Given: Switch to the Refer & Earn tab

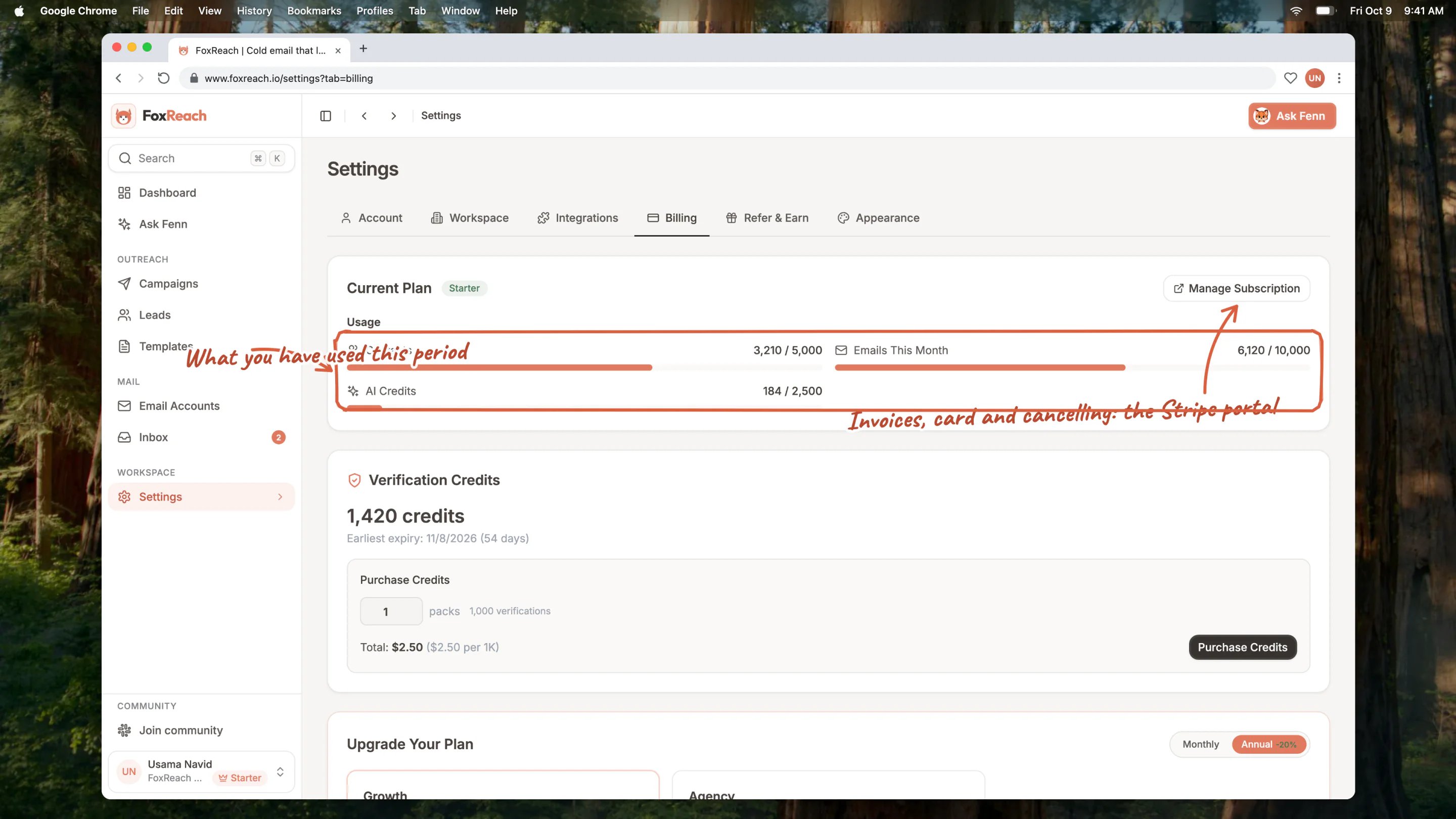Looking at the screenshot, I should (767, 218).
